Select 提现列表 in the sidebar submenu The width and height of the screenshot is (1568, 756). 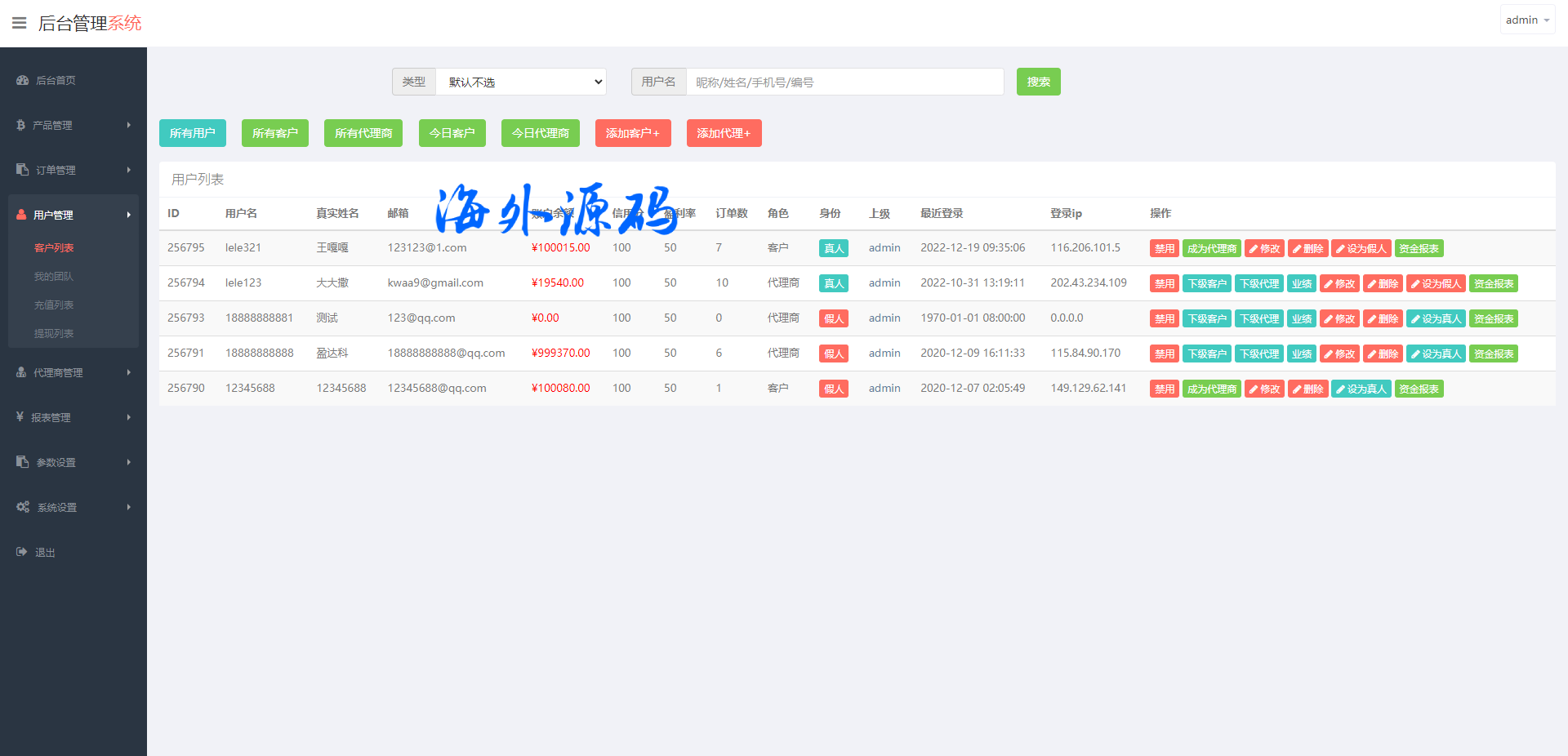[x=54, y=333]
